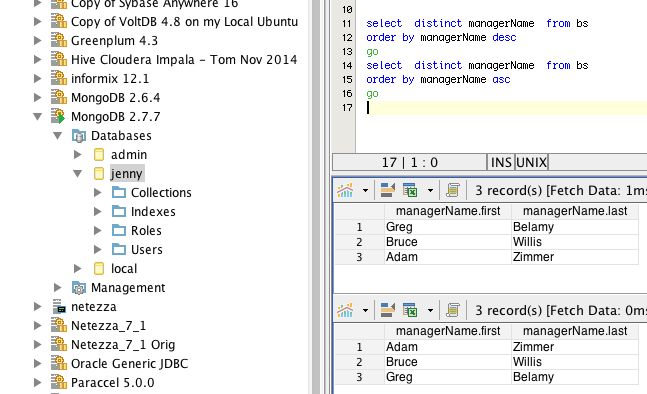
Task: Expand the Collections folder
Action: (97, 192)
